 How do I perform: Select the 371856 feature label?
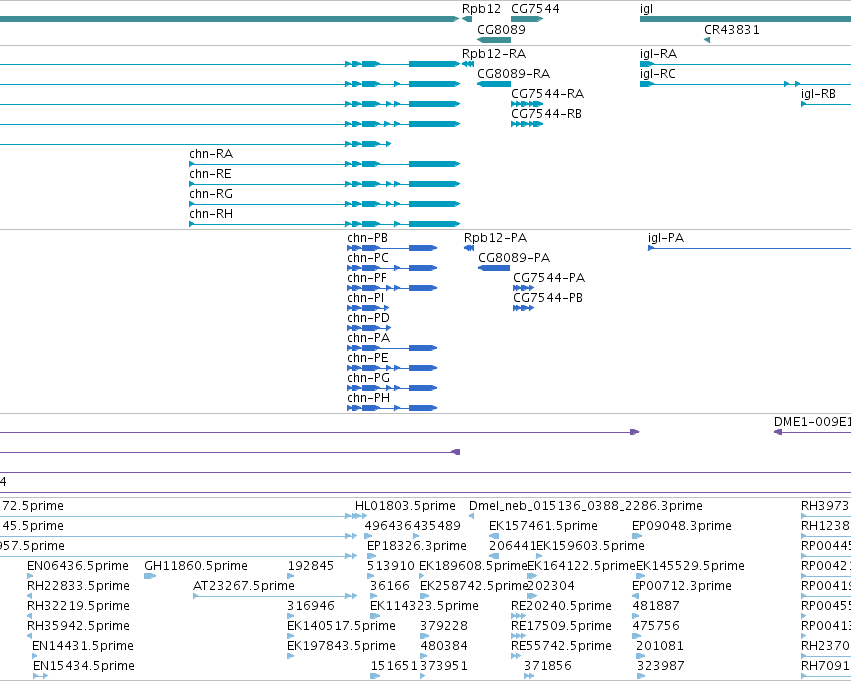pos(548,666)
